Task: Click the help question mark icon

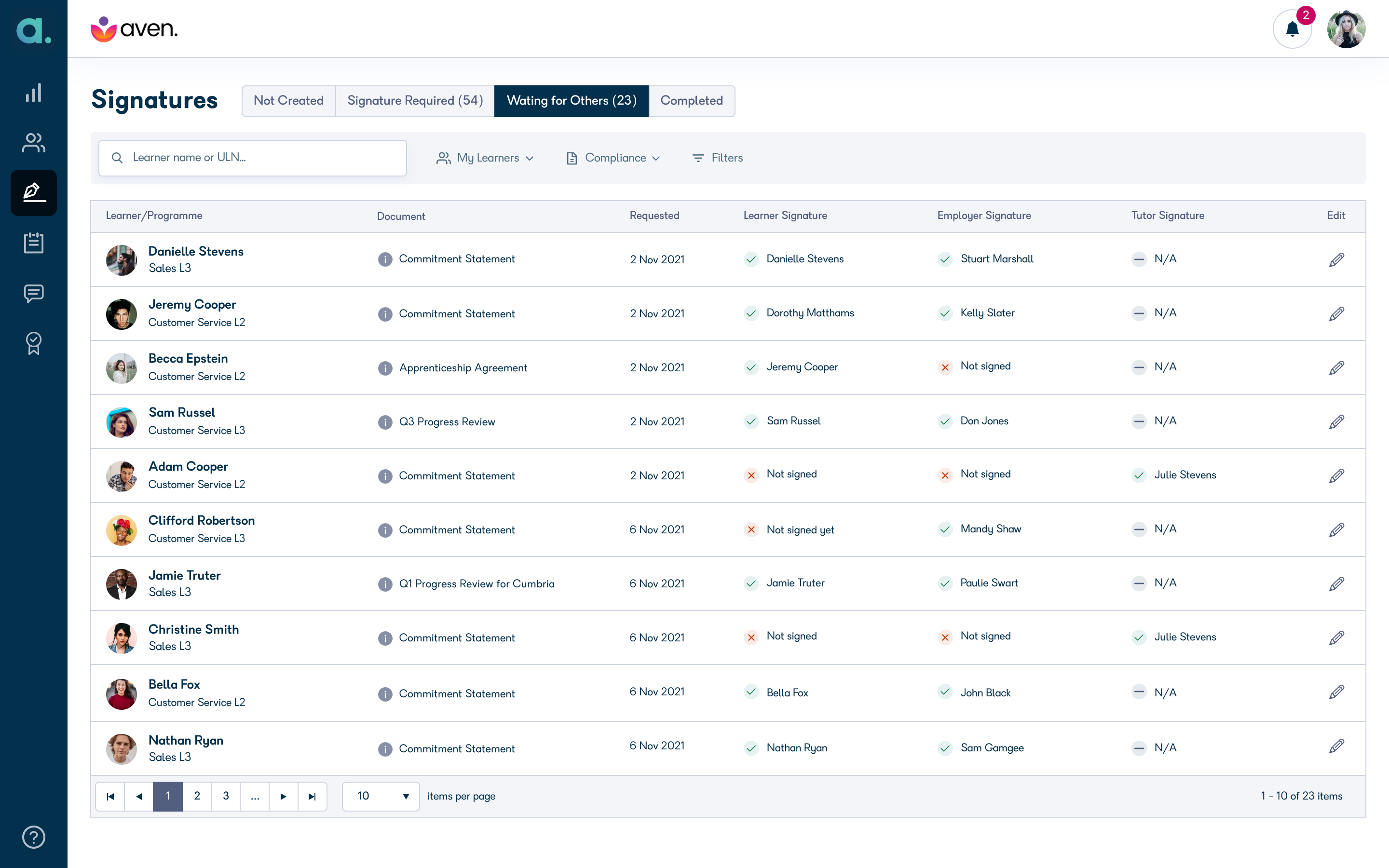Action: point(34,837)
